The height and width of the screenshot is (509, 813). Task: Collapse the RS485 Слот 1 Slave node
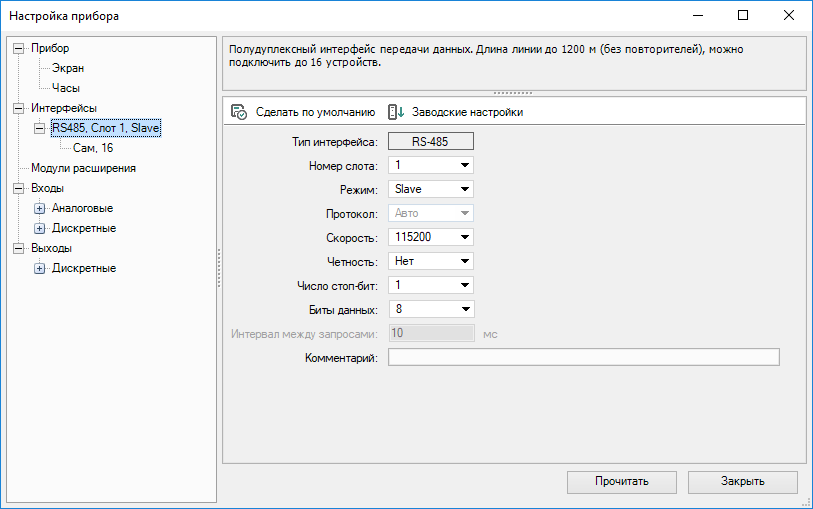click(40, 128)
